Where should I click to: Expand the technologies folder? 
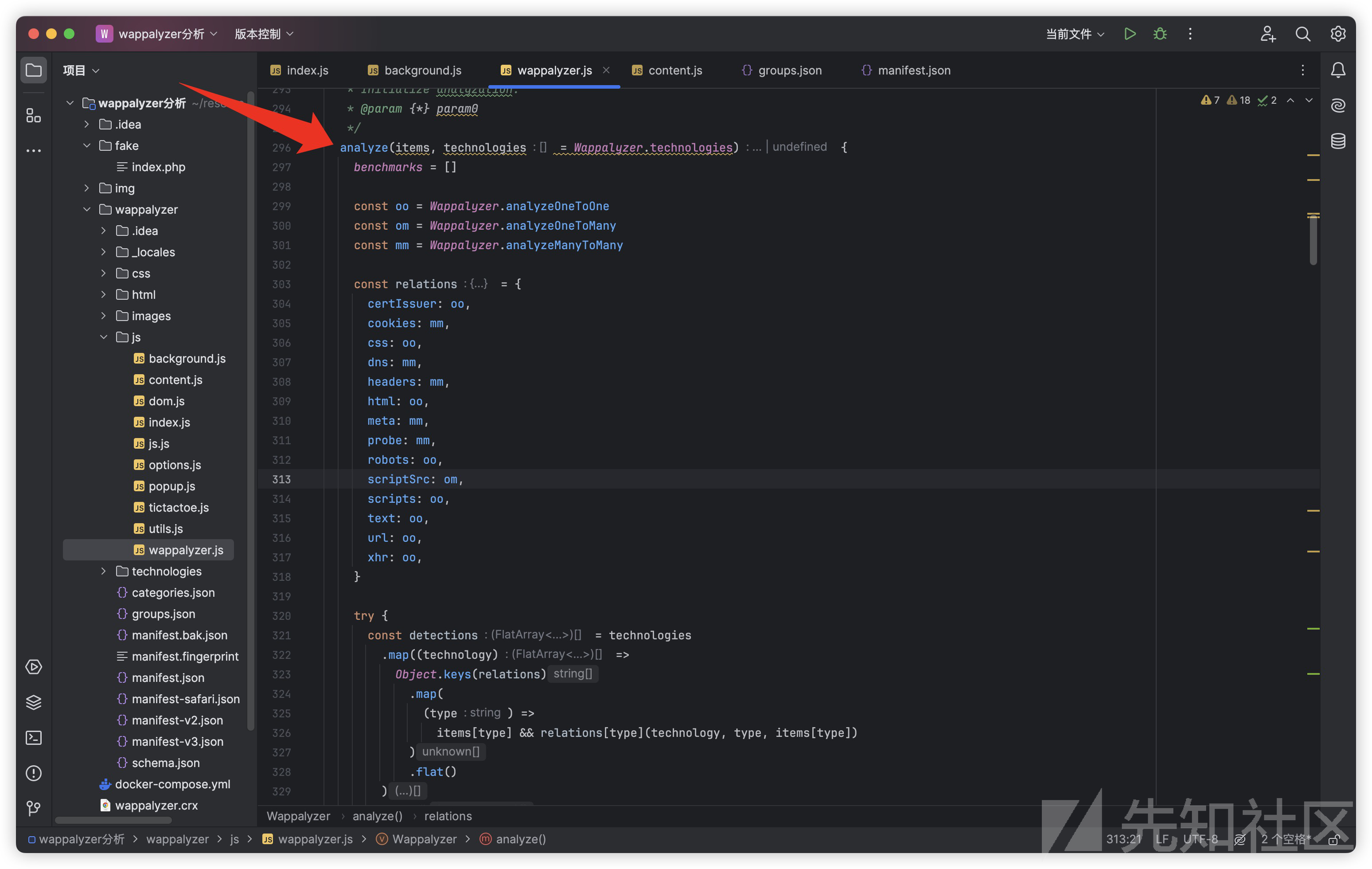103,572
